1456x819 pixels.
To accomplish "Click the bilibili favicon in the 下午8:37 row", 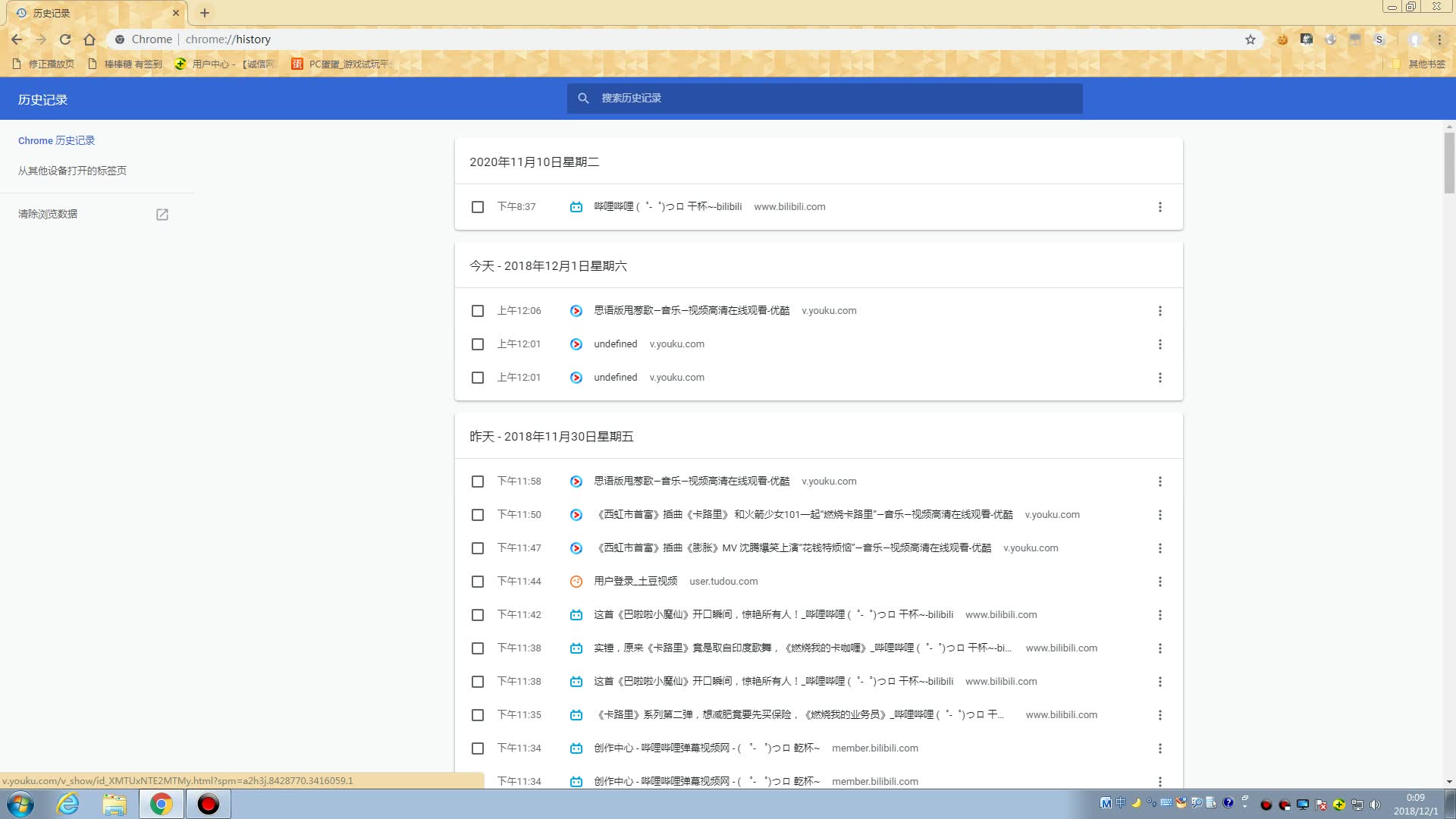I will pos(576,207).
